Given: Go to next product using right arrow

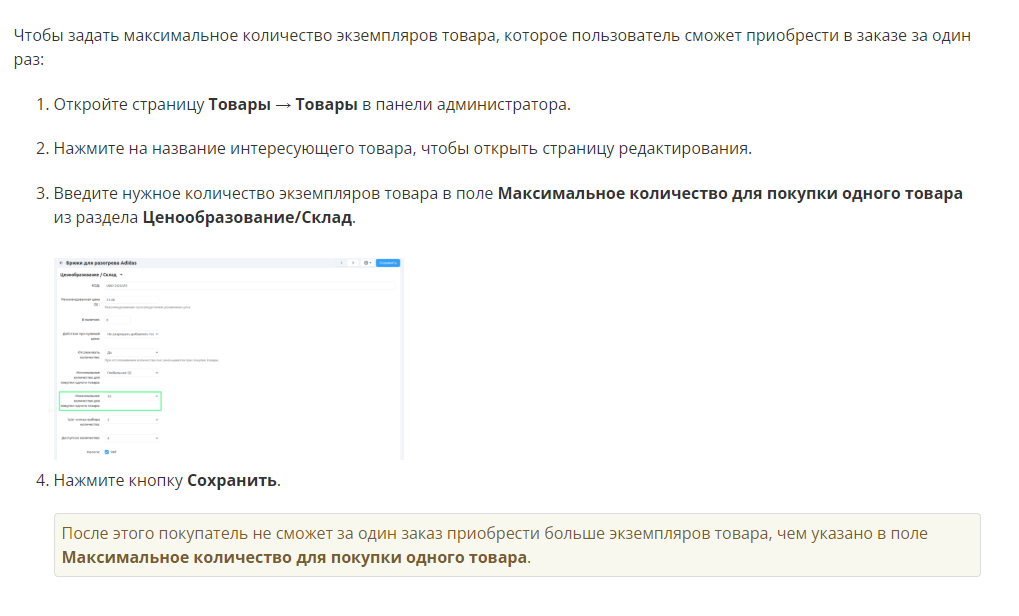Looking at the screenshot, I should tap(352, 263).
